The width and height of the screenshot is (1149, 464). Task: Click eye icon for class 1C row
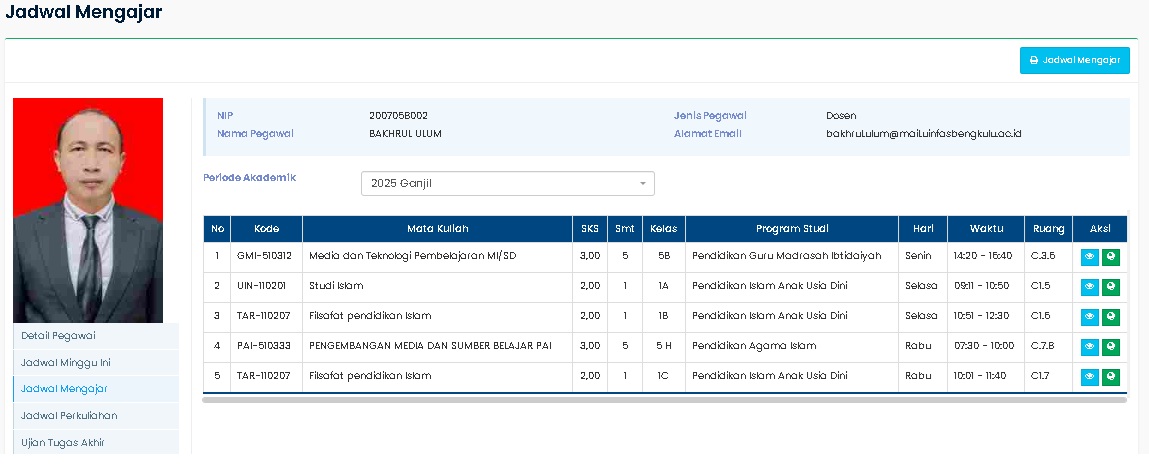pyautogui.click(x=1090, y=377)
